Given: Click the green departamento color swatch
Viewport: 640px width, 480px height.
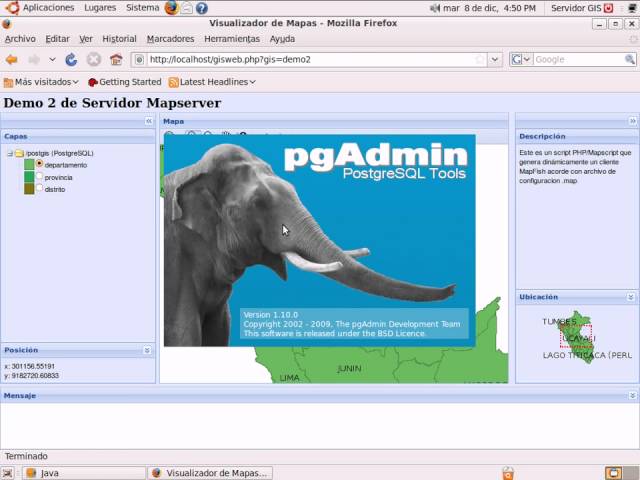Looking at the screenshot, I should 29,164.
